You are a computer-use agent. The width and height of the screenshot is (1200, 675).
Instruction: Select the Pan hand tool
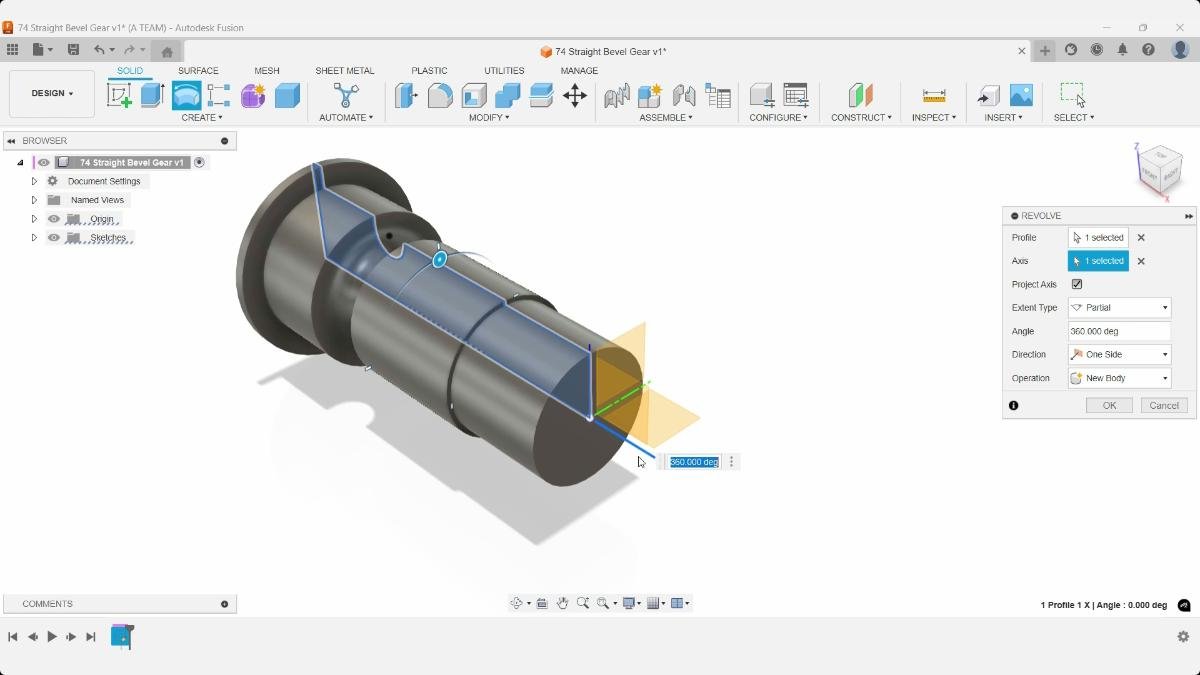click(562, 603)
